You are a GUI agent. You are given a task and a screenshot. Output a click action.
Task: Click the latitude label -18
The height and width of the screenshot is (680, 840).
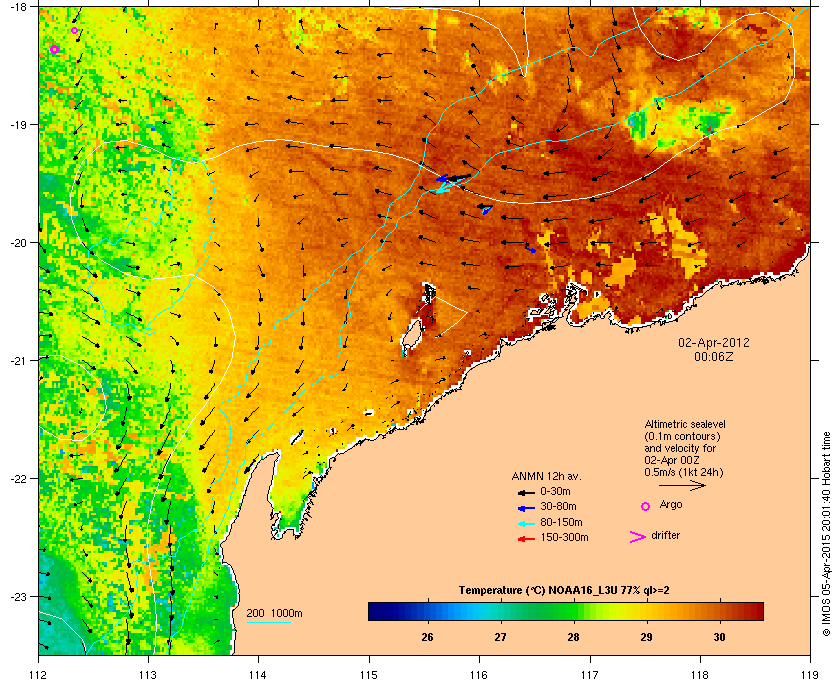(18, 7)
